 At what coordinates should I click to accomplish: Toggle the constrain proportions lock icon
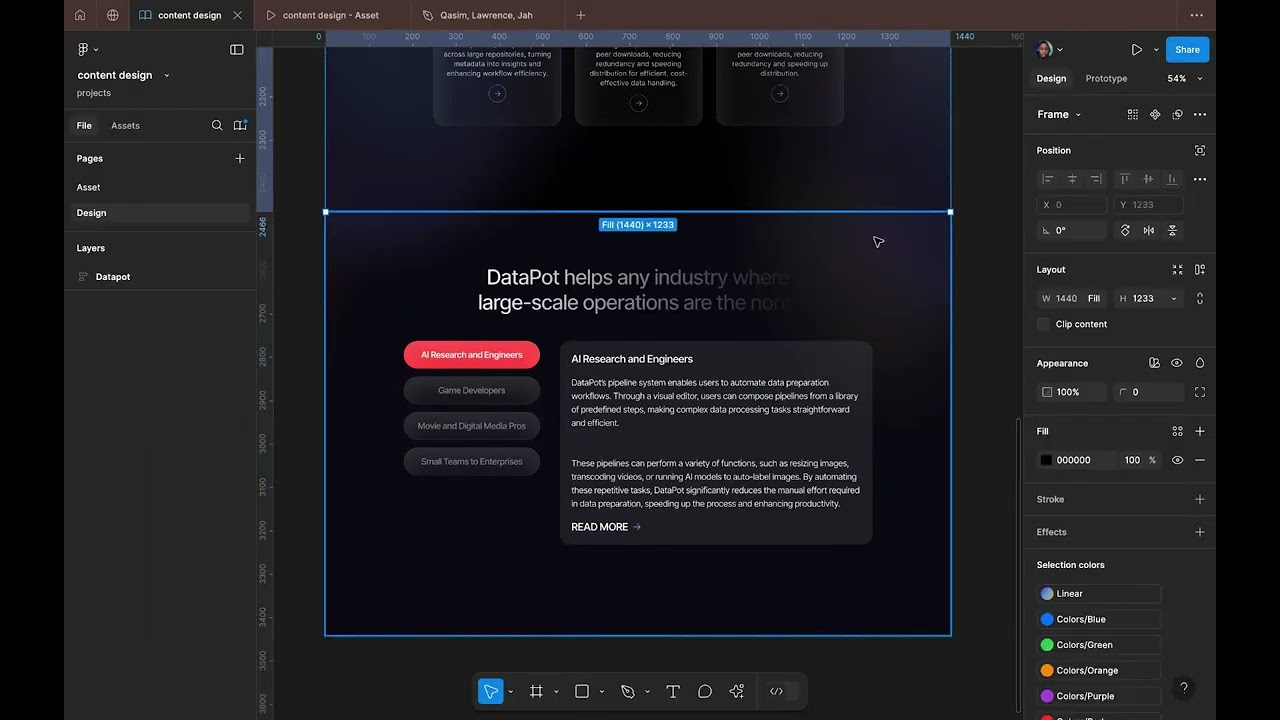click(x=1200, y=298)
